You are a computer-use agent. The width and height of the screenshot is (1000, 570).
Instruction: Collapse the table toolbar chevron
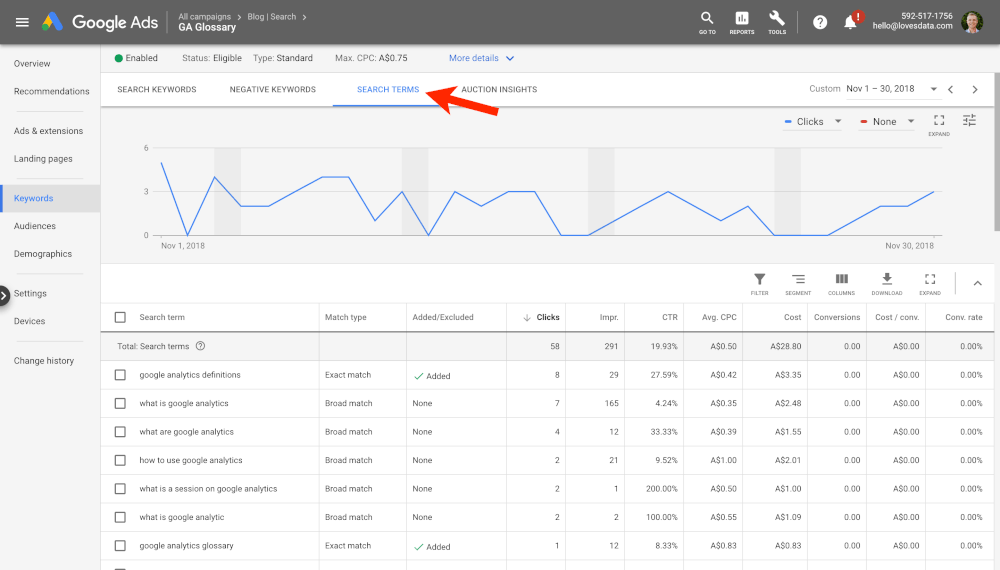coord(977,284)
